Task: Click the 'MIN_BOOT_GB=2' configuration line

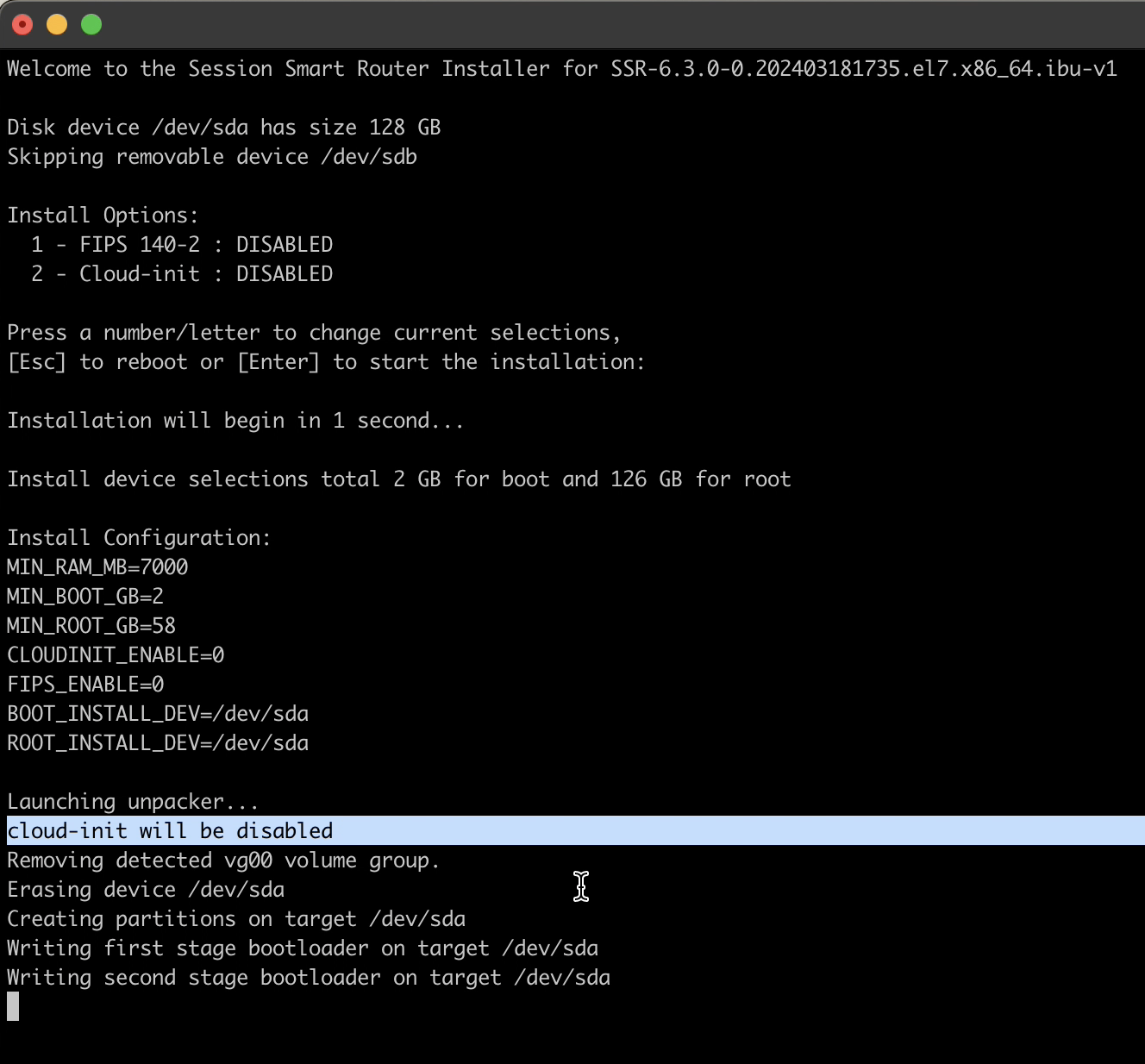Action: 85,597
